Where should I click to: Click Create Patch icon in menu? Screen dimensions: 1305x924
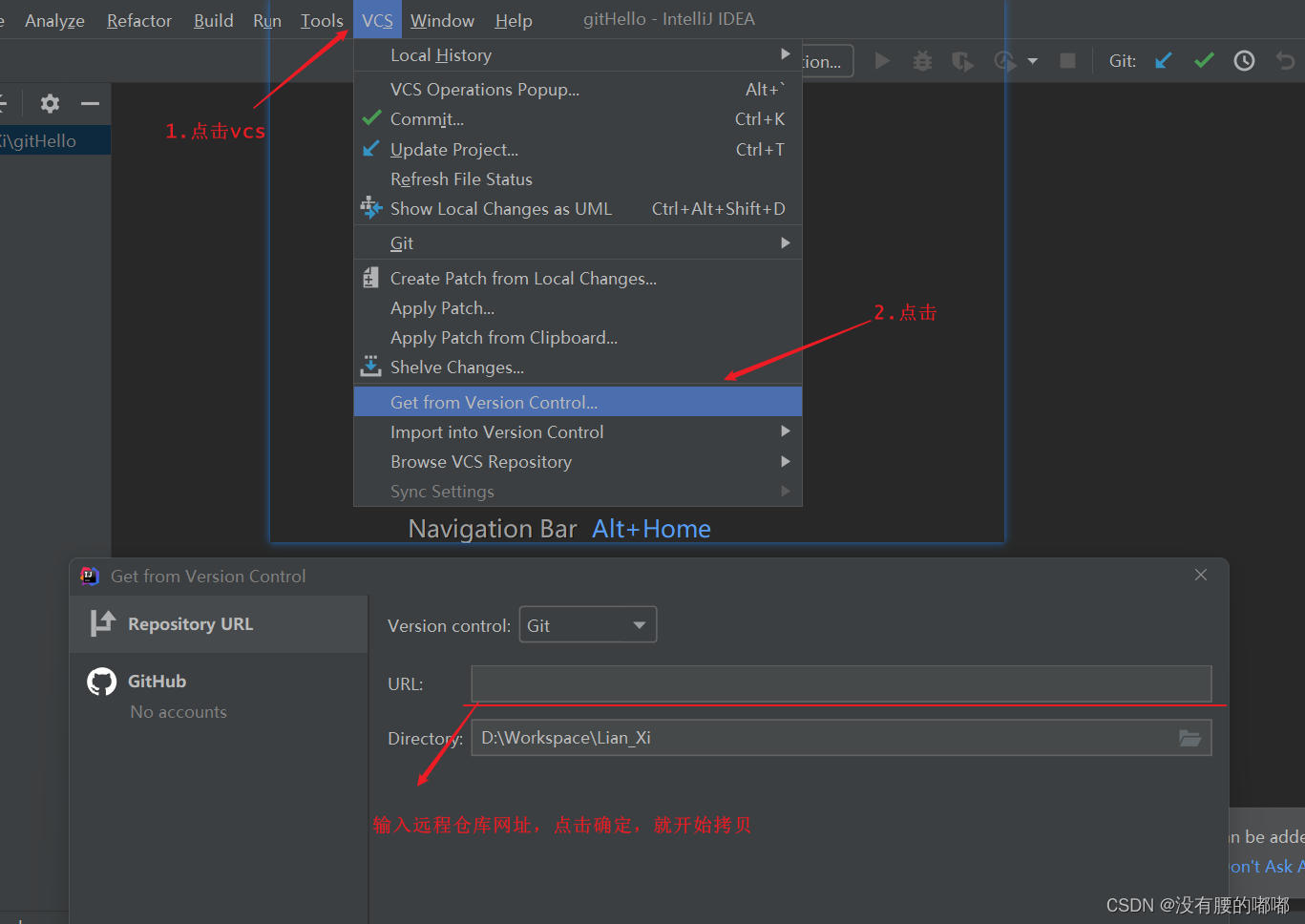pyautogui.click(x=370, y=278)
